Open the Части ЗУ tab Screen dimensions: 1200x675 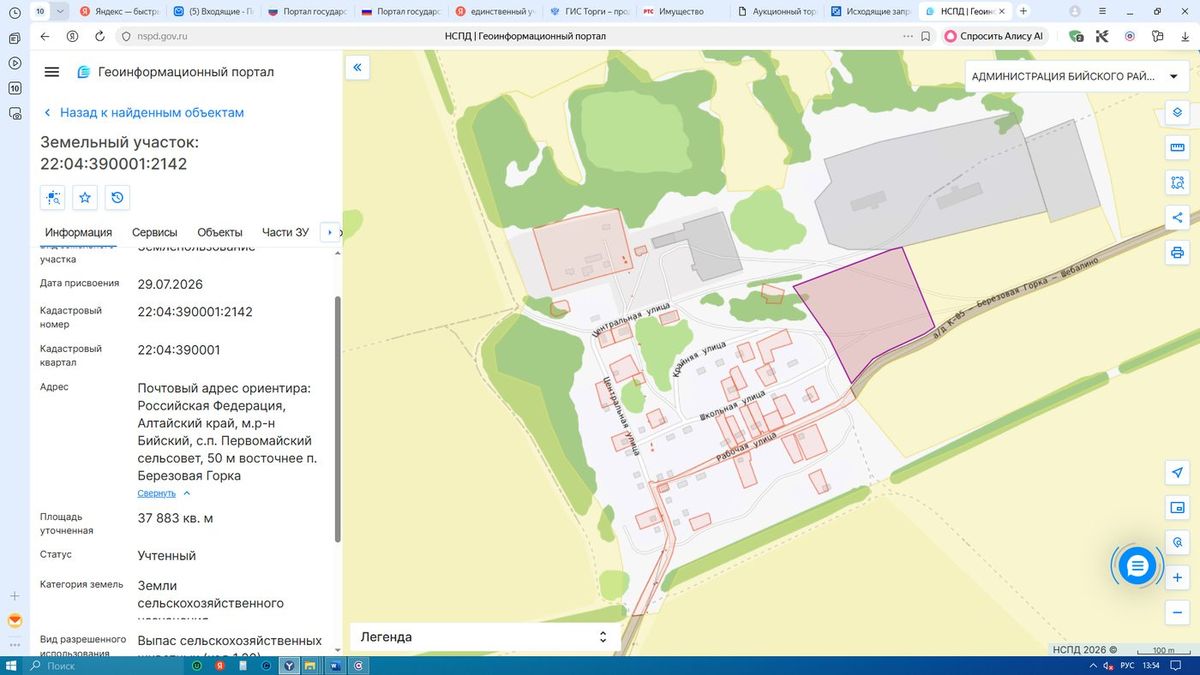285,232
